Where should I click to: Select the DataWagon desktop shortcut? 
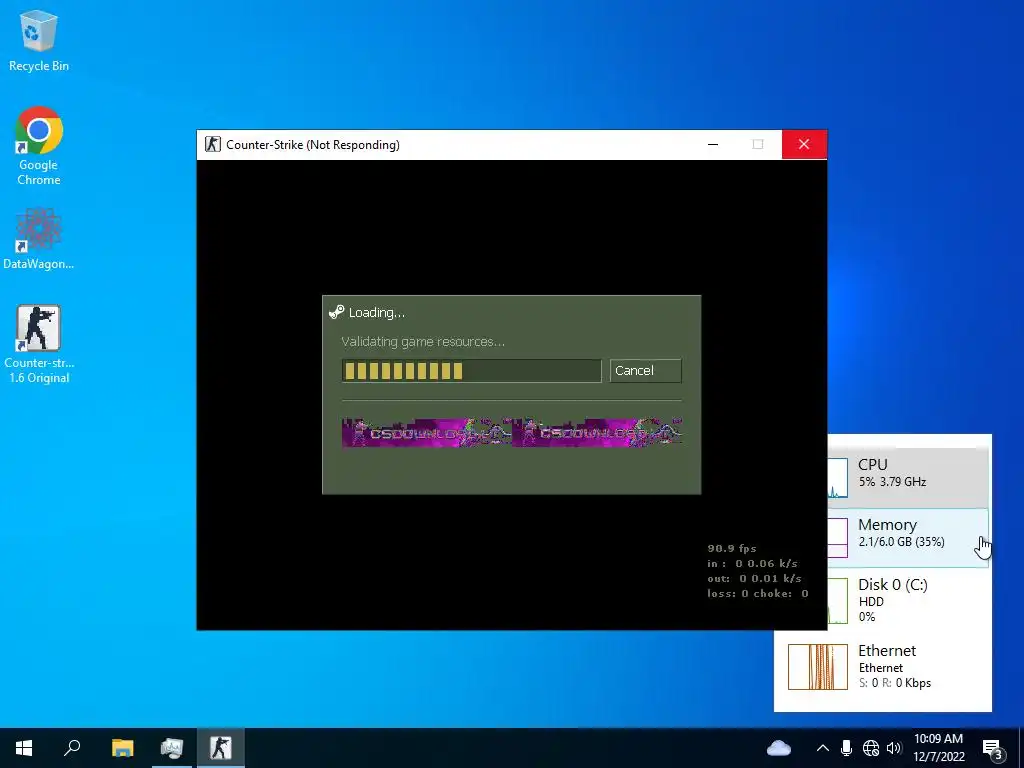click(x=39, y=239)
